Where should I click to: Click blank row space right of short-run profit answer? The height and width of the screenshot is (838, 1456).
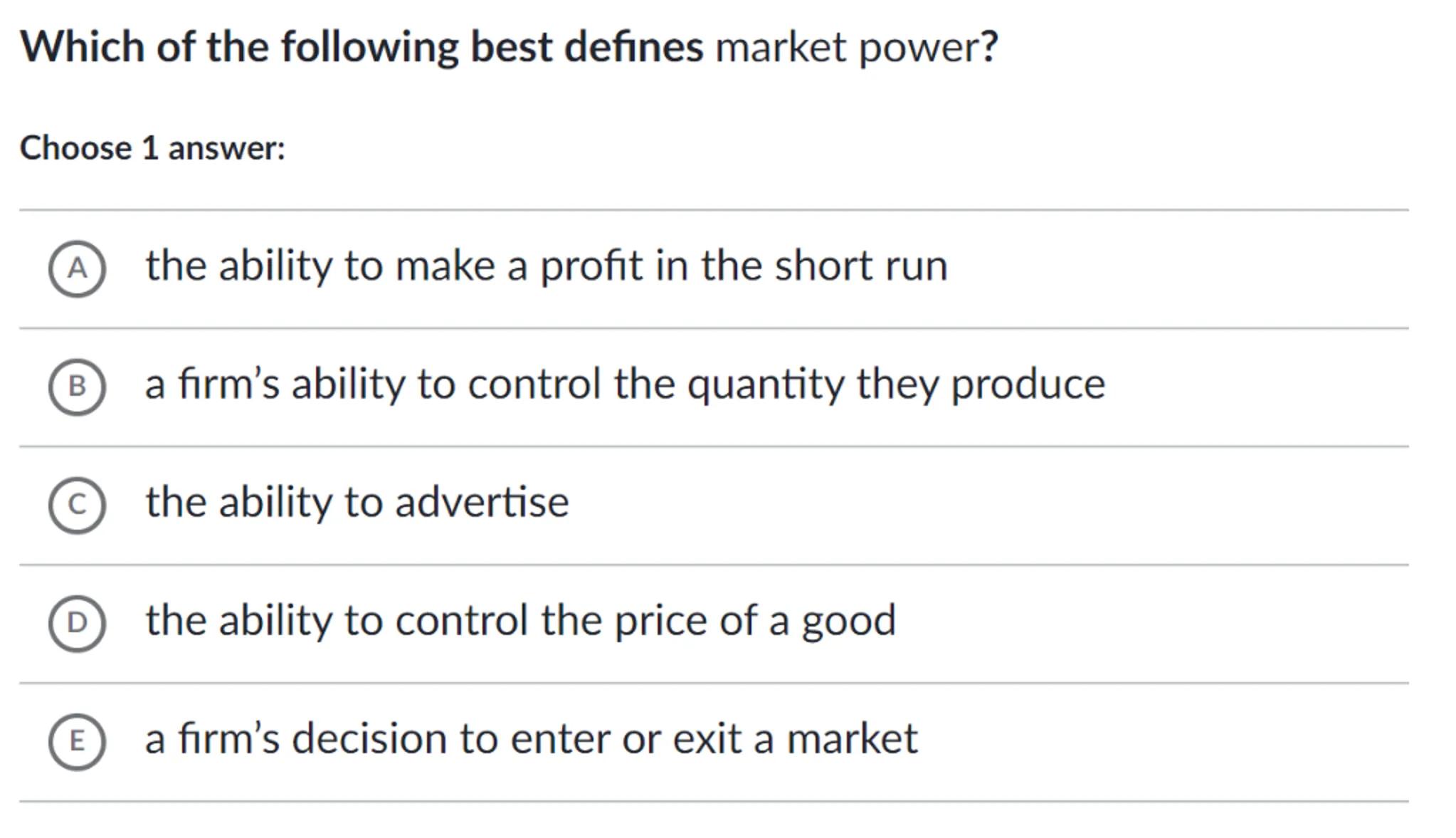1174,268
